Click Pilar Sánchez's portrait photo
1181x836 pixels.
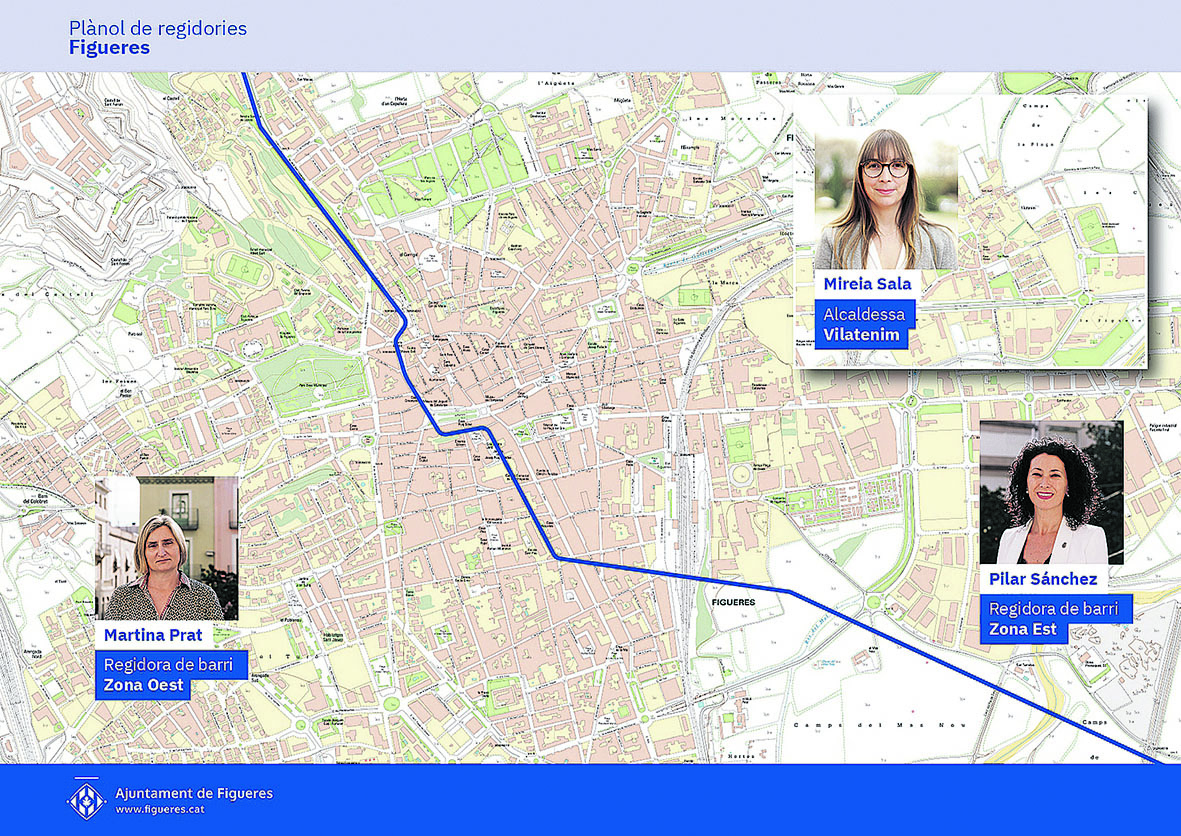click(x=1051, y=492)
